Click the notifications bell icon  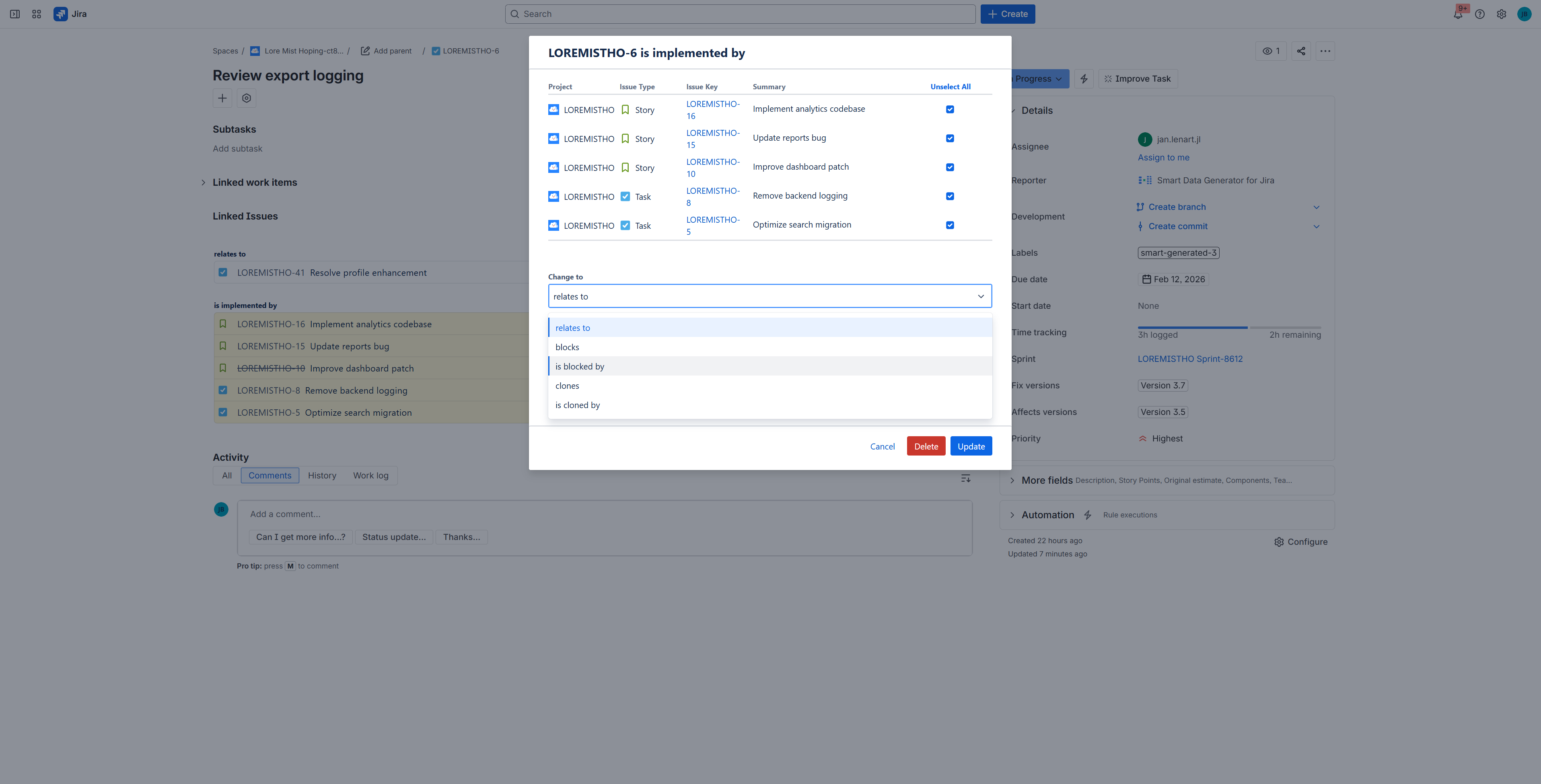[x=1457, y=14]
